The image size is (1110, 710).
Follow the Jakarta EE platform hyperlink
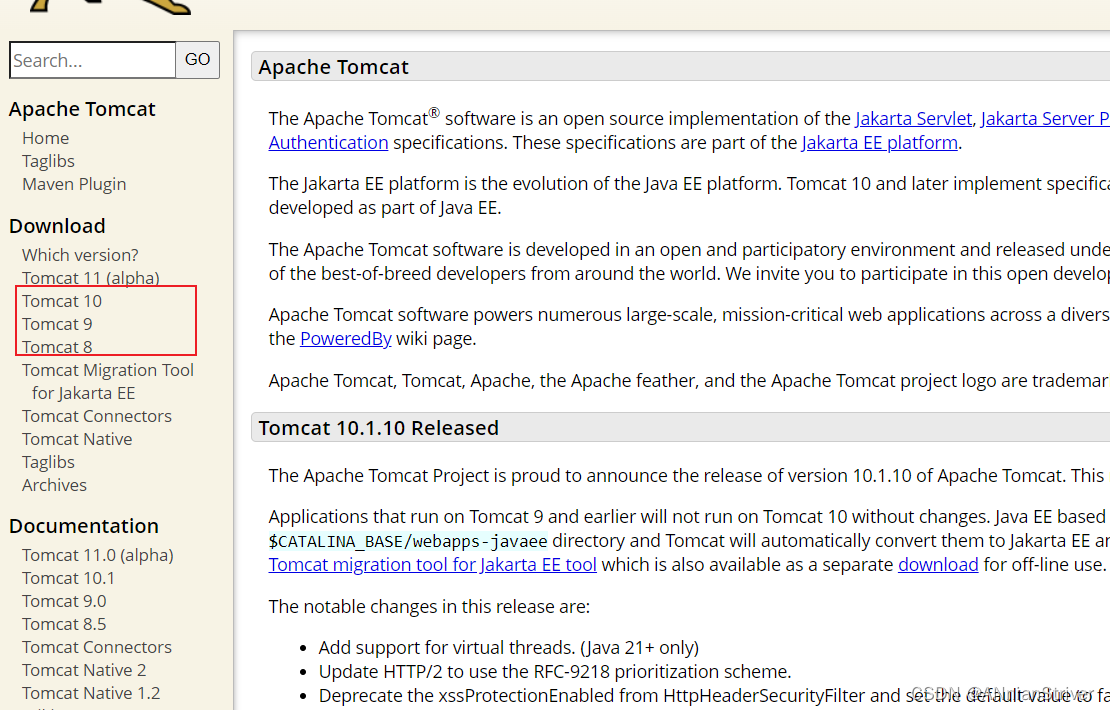coord(879,142)
